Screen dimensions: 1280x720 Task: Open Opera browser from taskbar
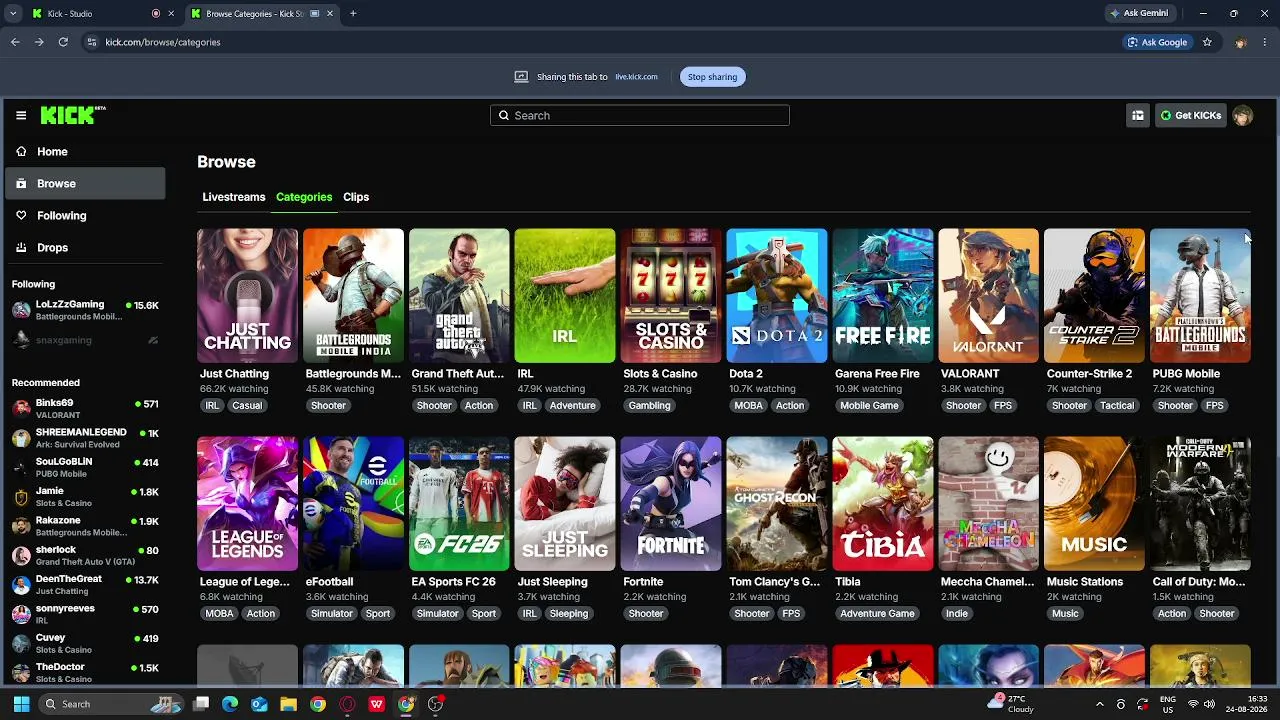point(347,704)
